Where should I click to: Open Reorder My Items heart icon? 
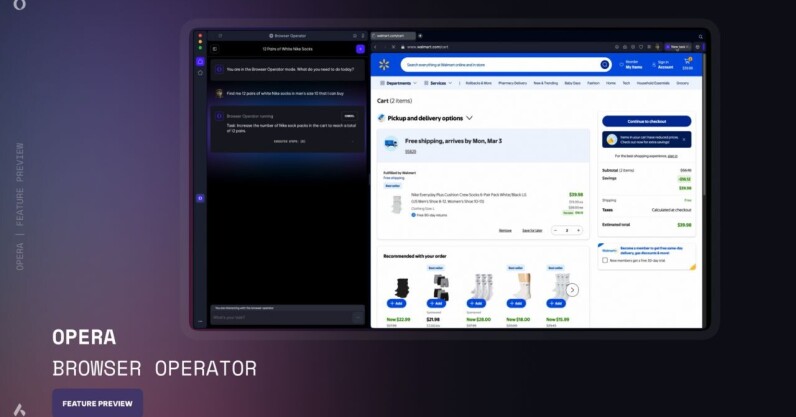623,65
